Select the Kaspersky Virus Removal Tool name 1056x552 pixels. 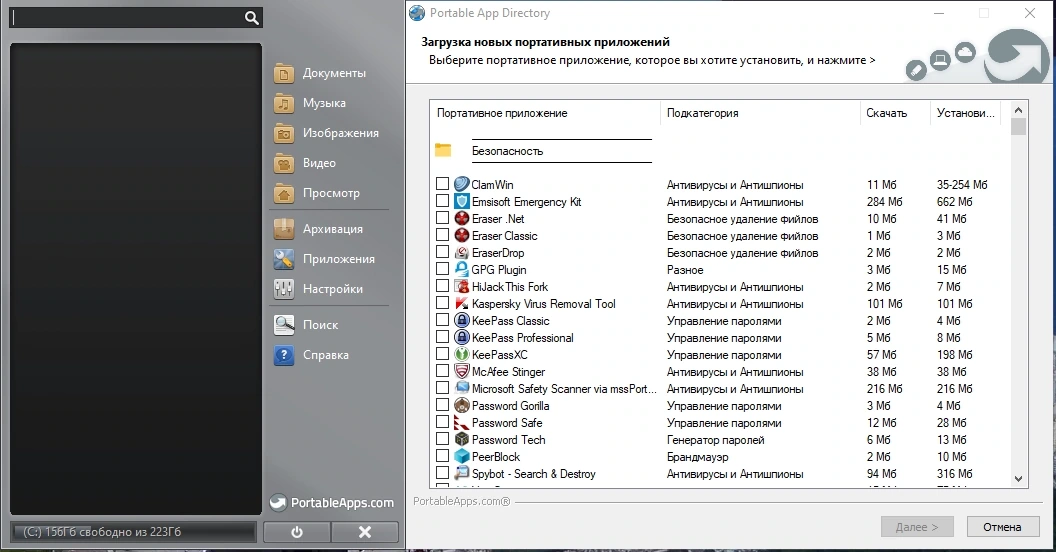tap(543, 304)
